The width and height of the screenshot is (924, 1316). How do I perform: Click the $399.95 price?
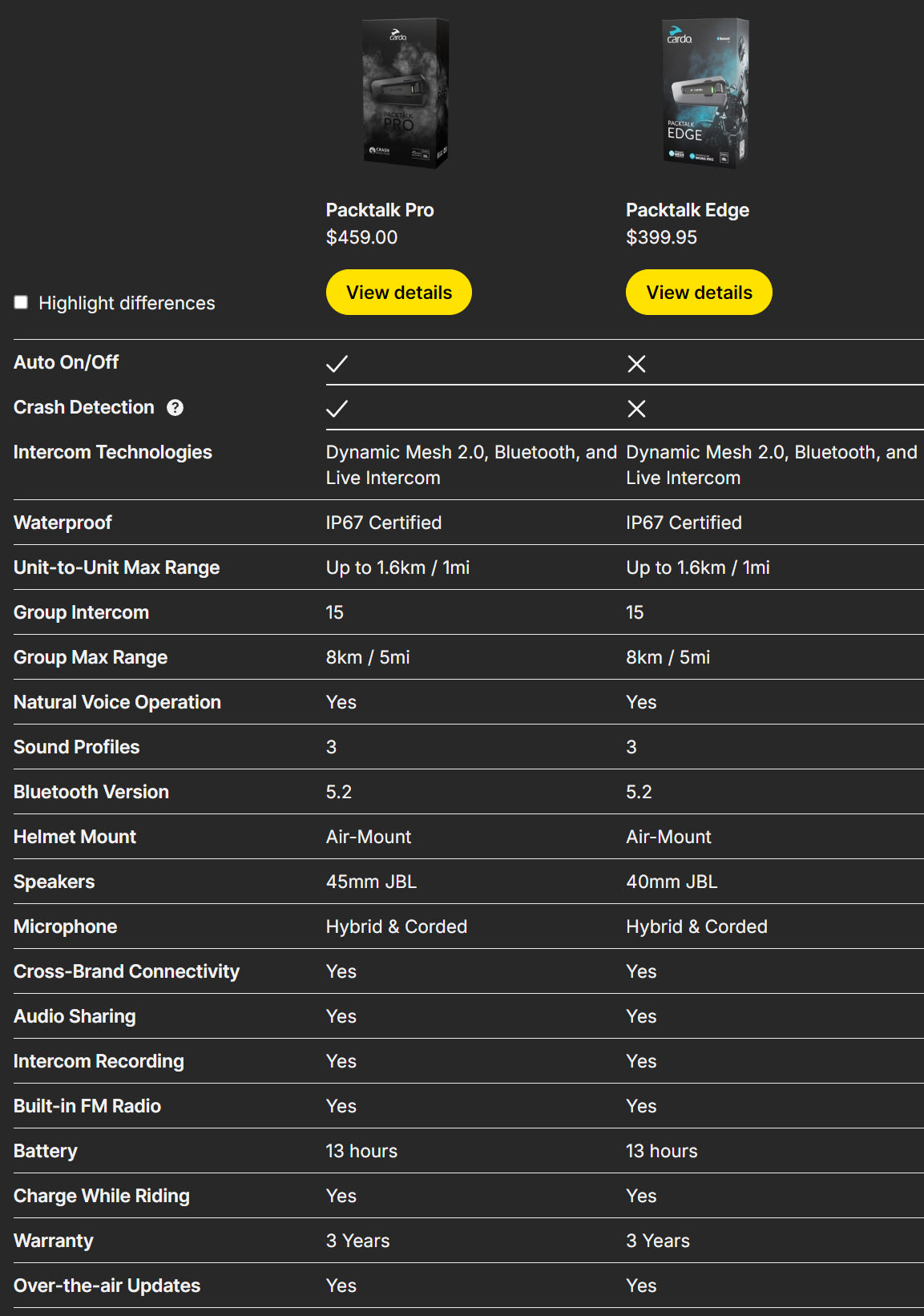click(x=661, y=237)
